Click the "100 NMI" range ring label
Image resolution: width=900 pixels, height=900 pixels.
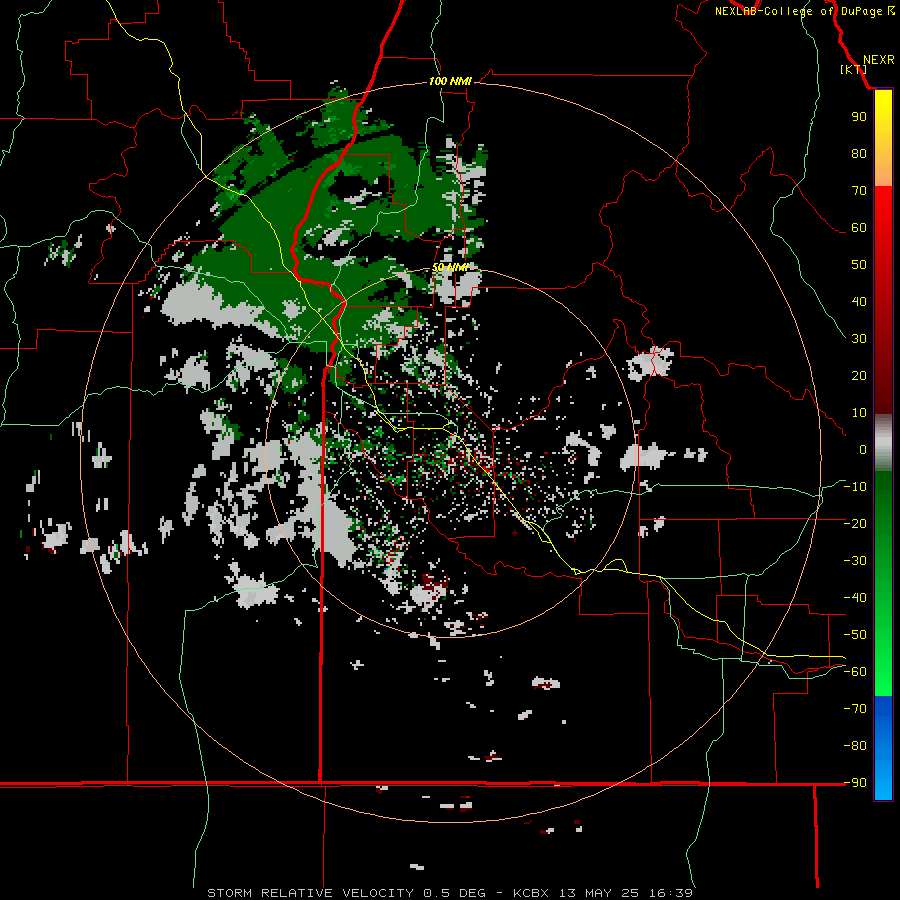[450, 81]
